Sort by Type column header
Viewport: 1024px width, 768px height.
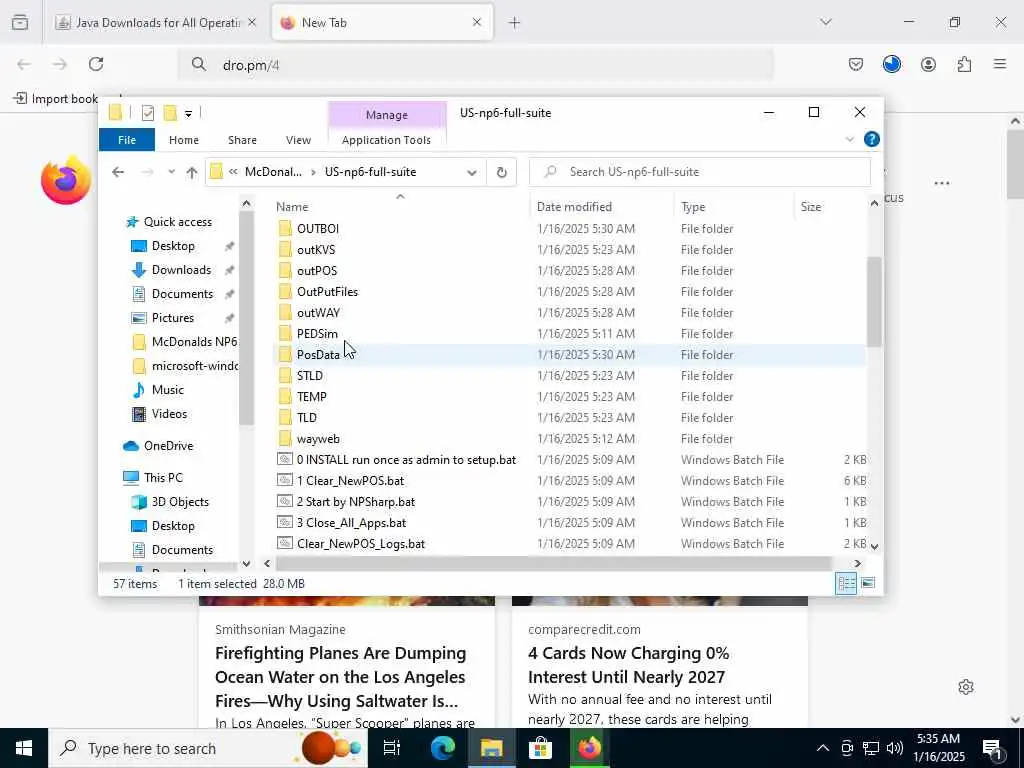click(733, 206)
